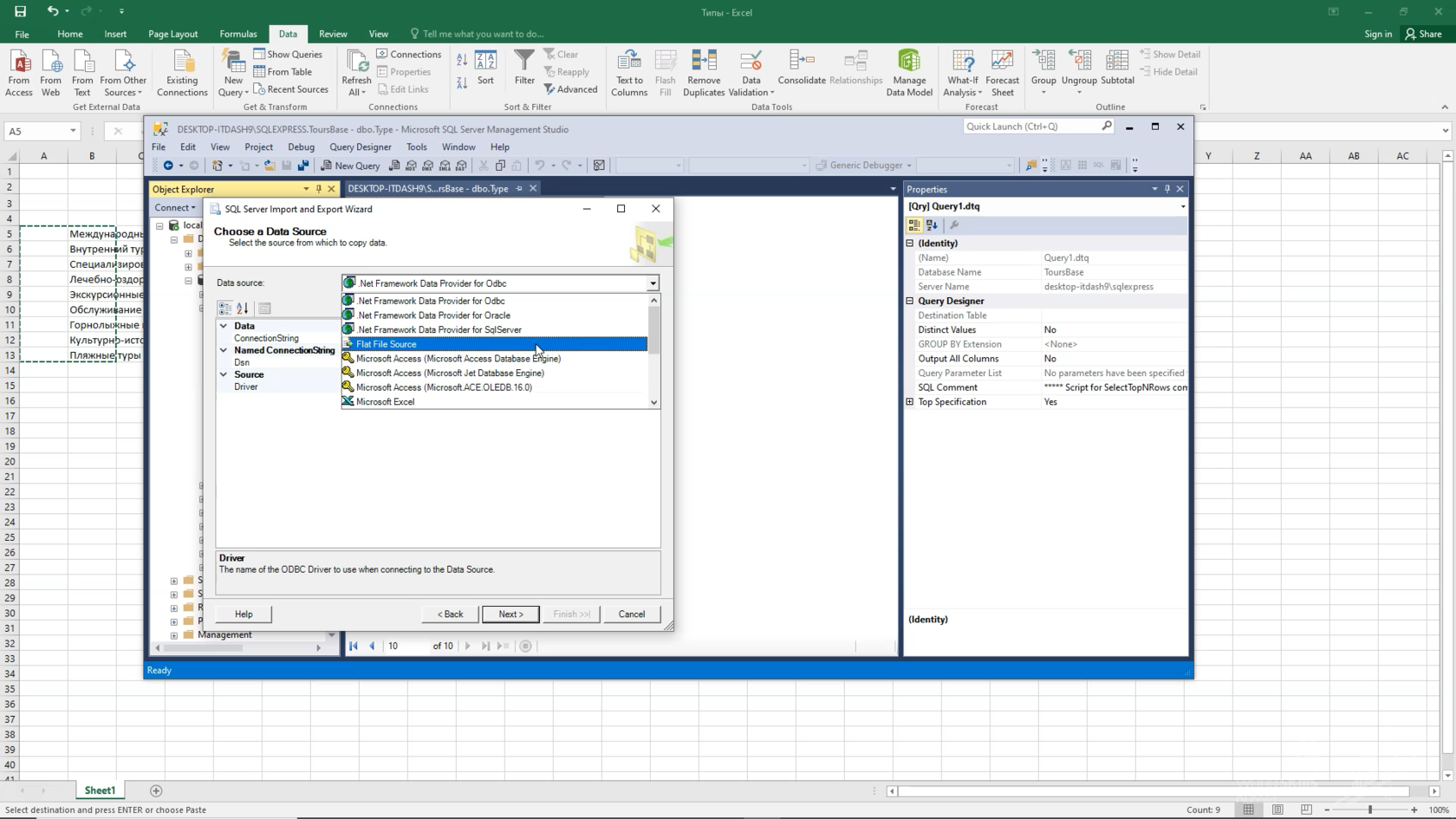This screenshot has width=1456, height=819.
Task: Click sort A to Z icon
Action: coord(462,60)
